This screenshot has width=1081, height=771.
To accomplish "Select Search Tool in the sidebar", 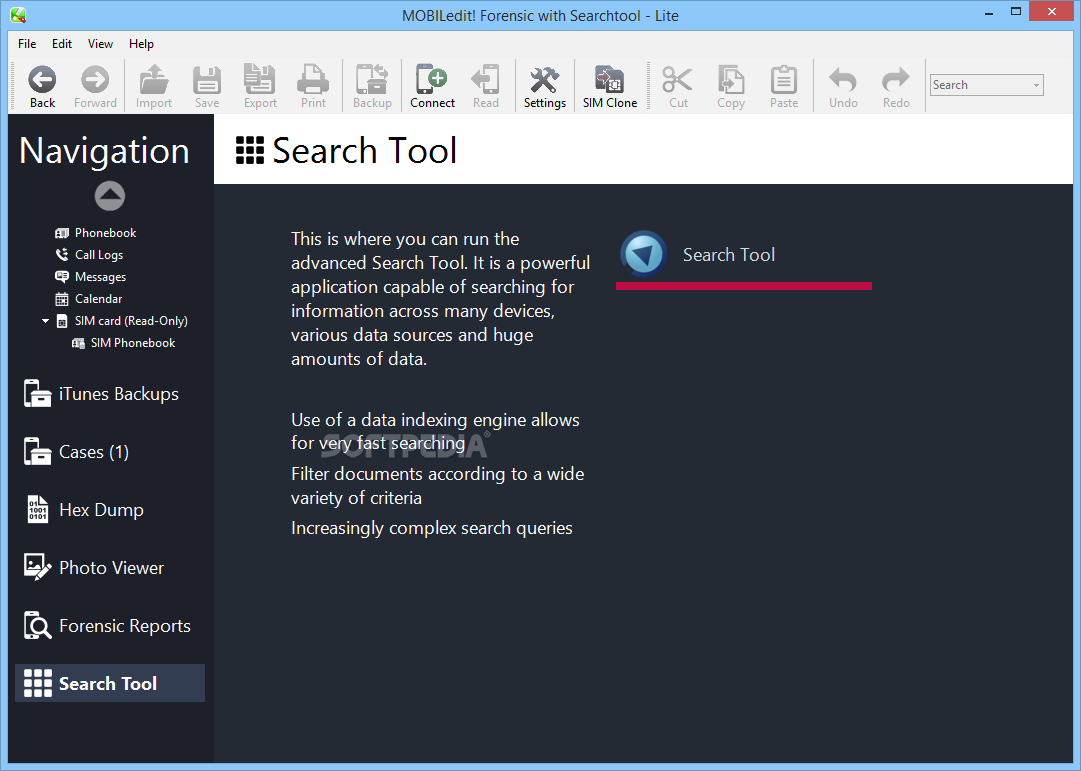I will [x=110, y=683].
